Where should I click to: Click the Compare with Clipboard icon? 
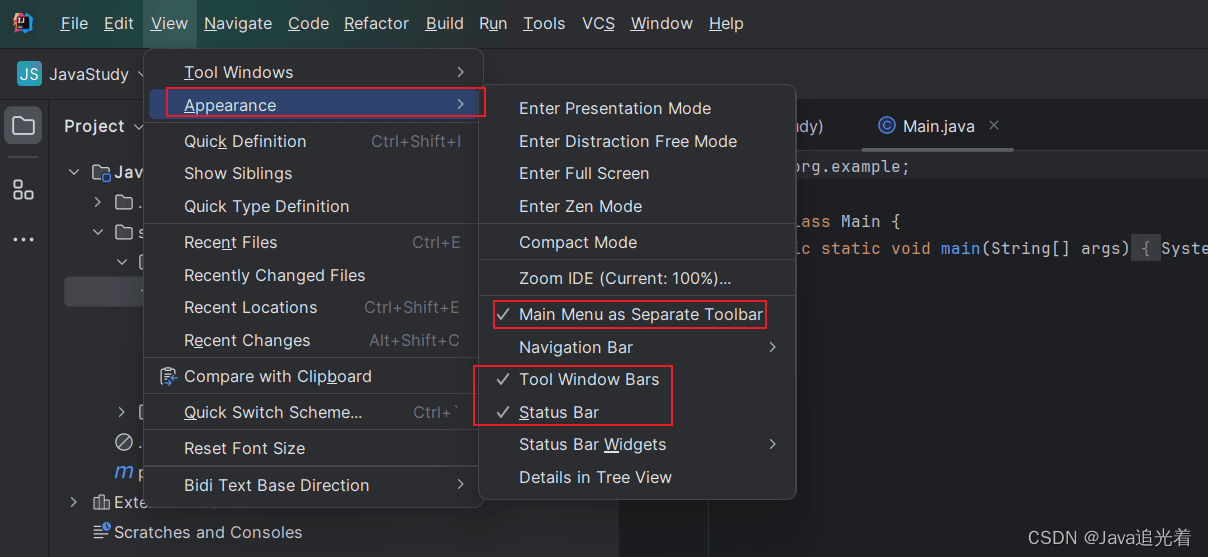[x=168, y=377]
